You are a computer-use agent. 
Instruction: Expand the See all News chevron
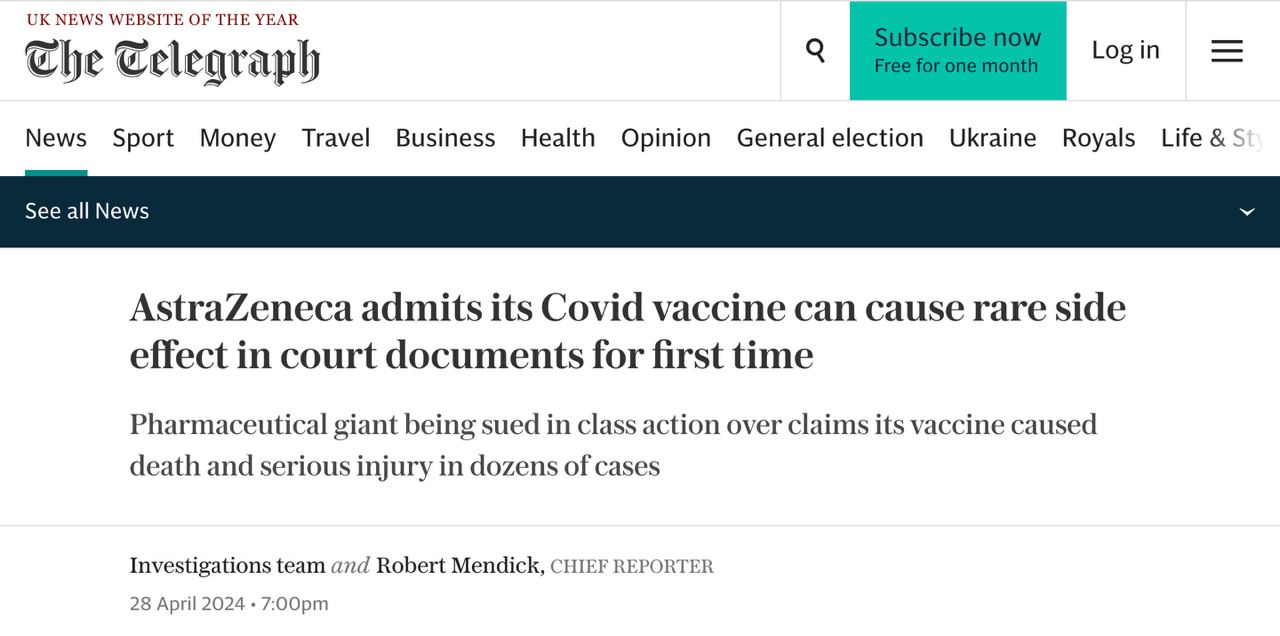pyautogui.click(x=1247, y=212)
